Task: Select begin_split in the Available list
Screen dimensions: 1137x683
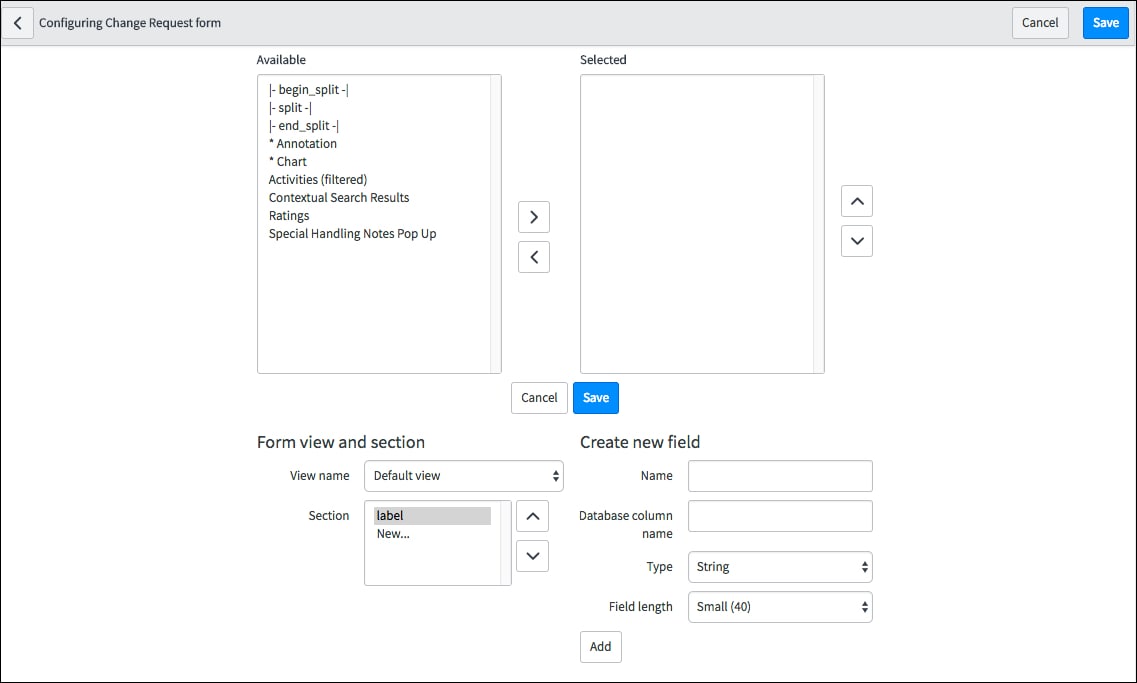Action: [x=307, y=89]
